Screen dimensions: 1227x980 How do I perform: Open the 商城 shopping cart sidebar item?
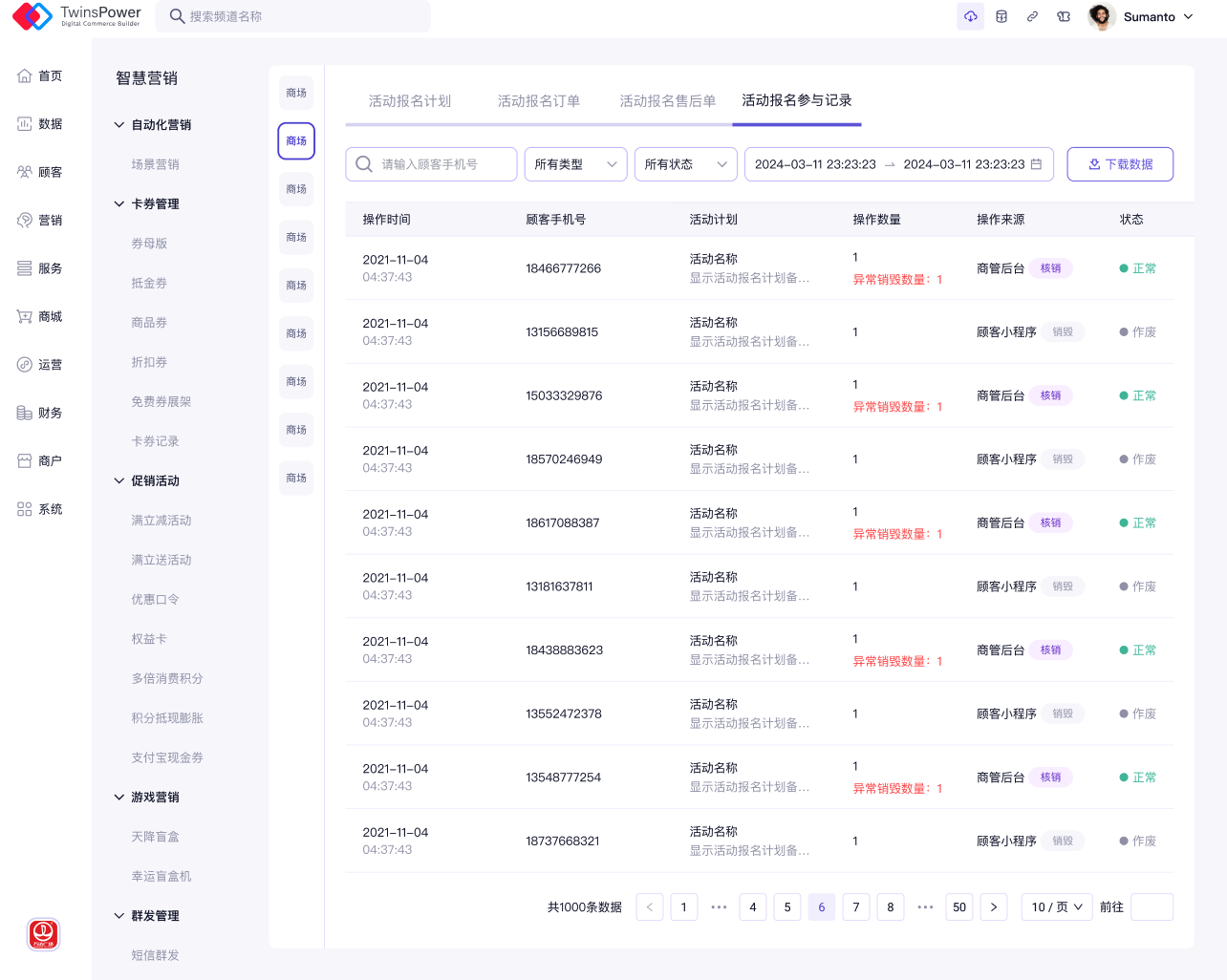click(40, 317)
